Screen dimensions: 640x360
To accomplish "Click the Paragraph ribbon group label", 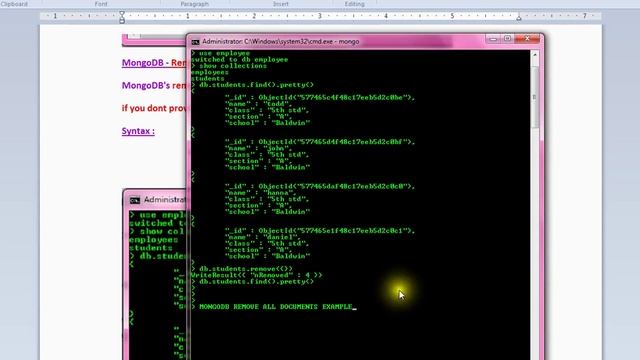I will [195, 4].
